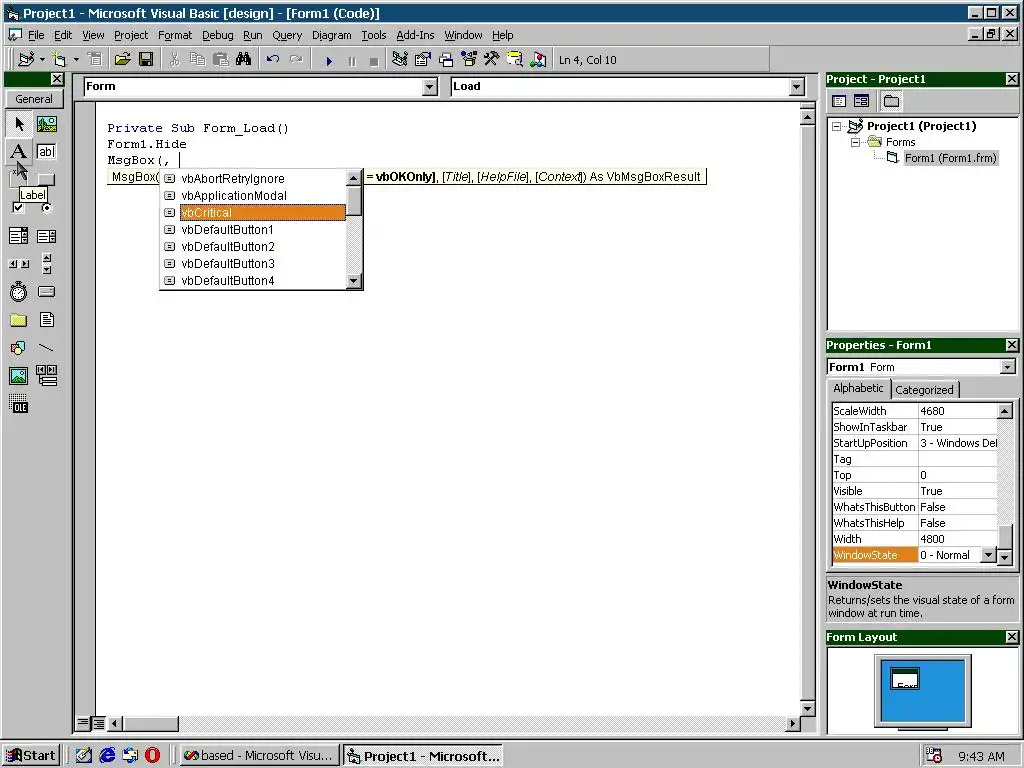This screenshot has height=768, width=1024.
Task: Select the TextBox control in the toolbox
Action: pyautogui.click(x=46, y=152)
